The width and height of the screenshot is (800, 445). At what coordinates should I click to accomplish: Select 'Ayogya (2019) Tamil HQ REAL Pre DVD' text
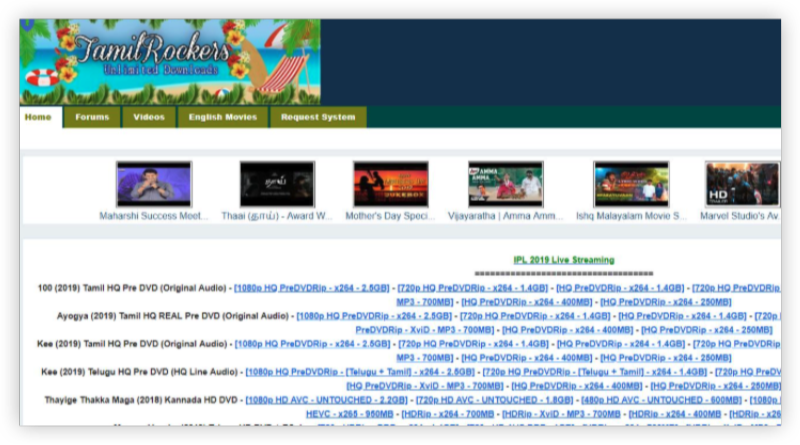click(172, 316)
